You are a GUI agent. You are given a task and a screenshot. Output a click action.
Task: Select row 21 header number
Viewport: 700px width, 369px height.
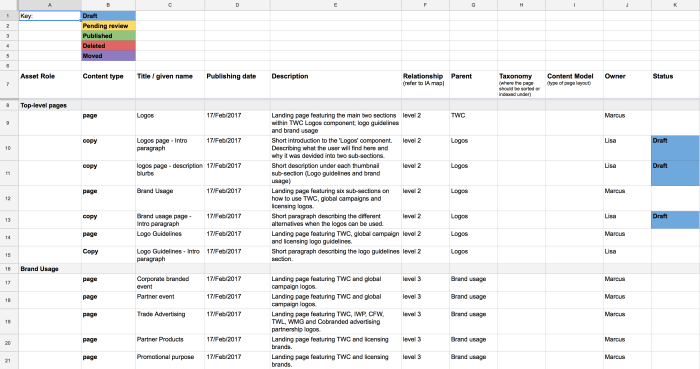(9, 361)
